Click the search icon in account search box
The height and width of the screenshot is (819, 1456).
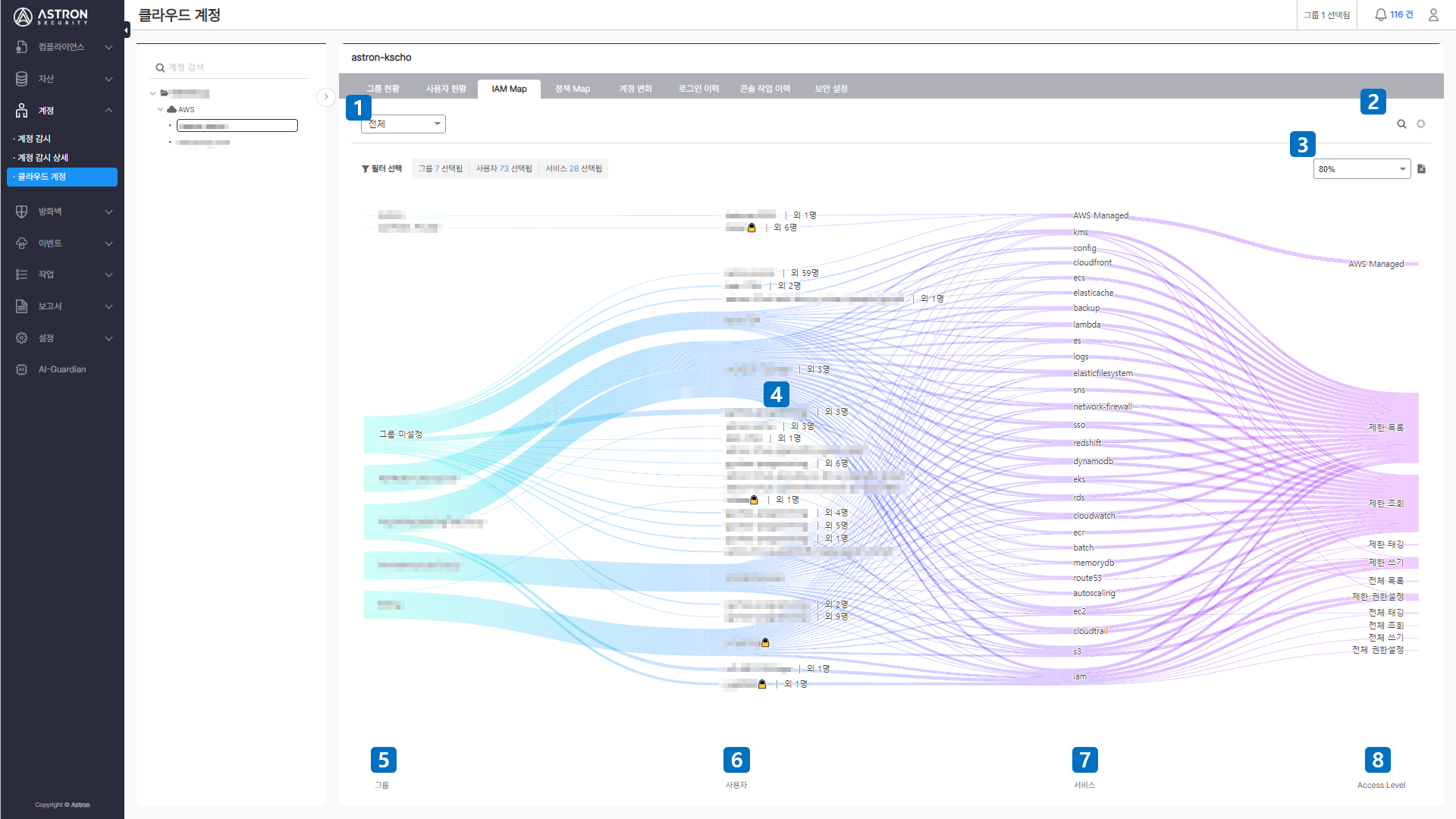click(160, 67)
